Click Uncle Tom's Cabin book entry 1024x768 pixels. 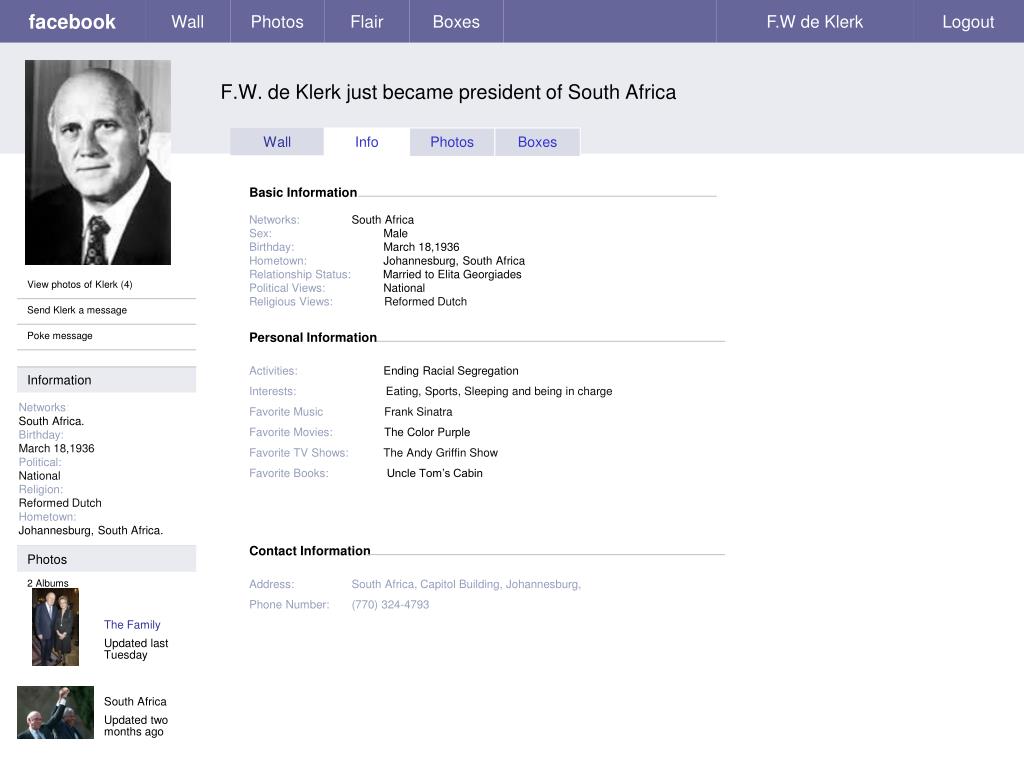(434, 473)
